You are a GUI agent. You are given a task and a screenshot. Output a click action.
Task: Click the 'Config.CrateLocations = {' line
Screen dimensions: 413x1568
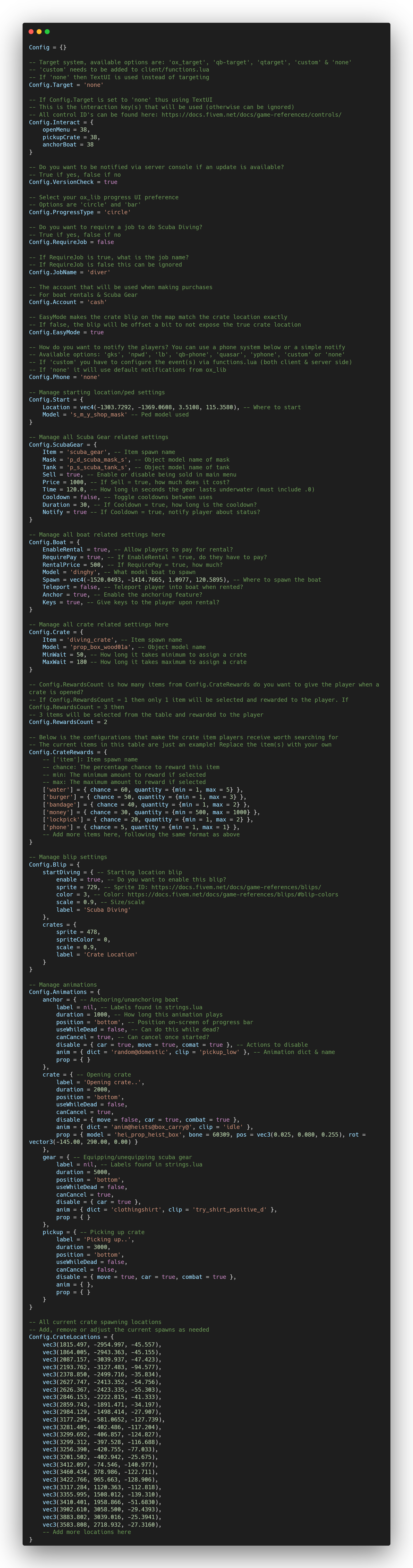click(x=71, y=1337)
